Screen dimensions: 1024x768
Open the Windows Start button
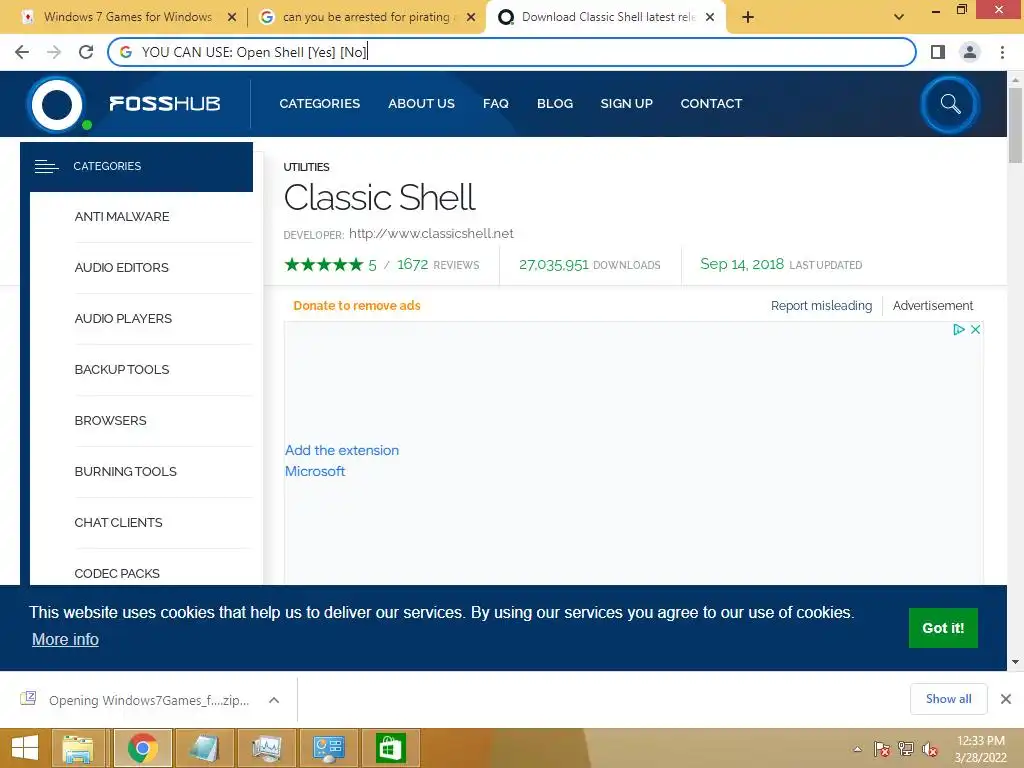[x=25, y=748]
